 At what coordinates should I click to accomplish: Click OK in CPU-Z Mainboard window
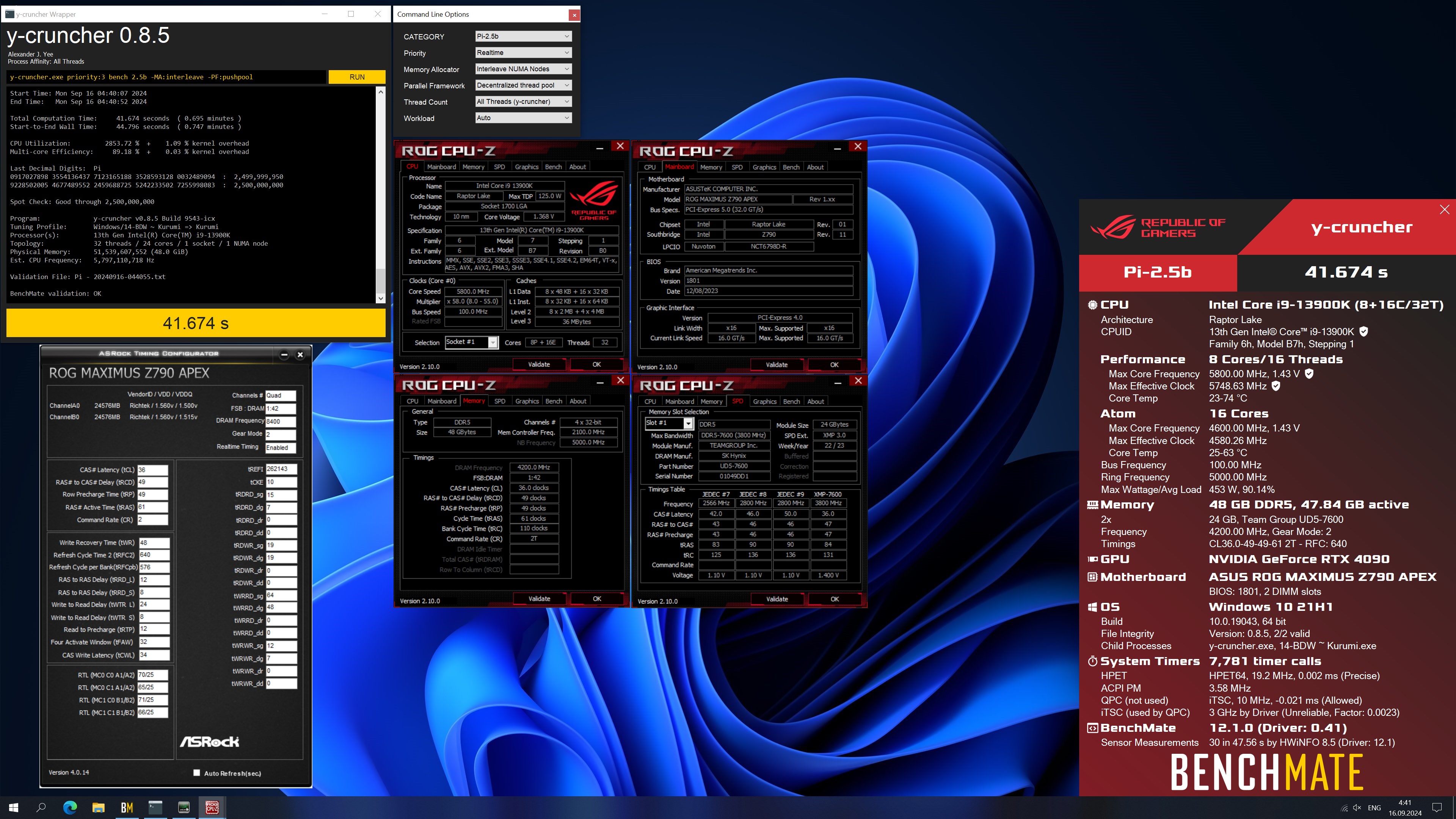834,365
